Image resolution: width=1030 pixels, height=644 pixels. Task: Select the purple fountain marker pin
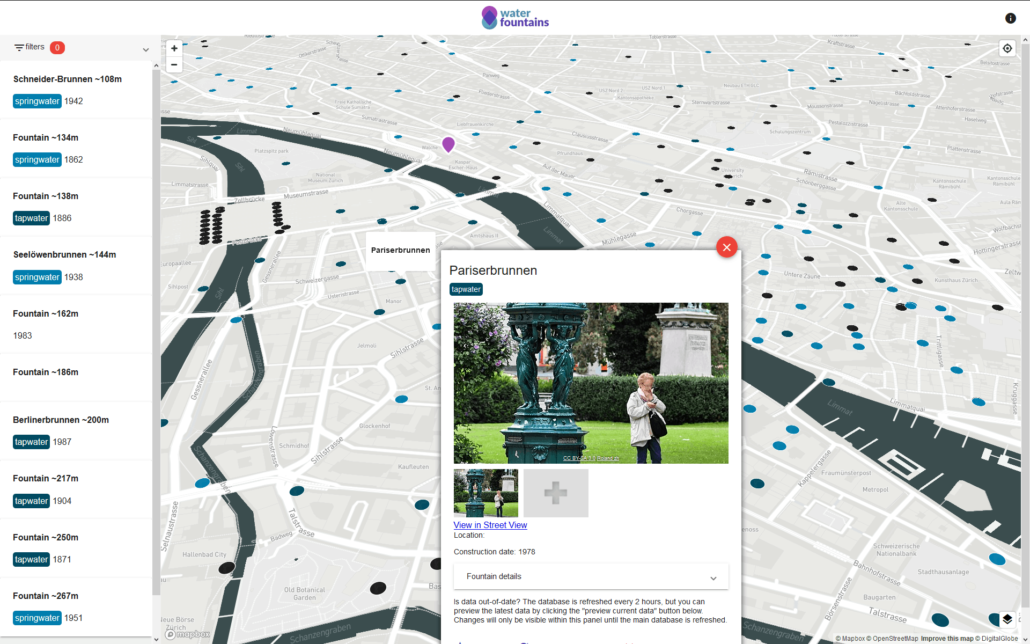pyautogui.click(x=448, y=144)
